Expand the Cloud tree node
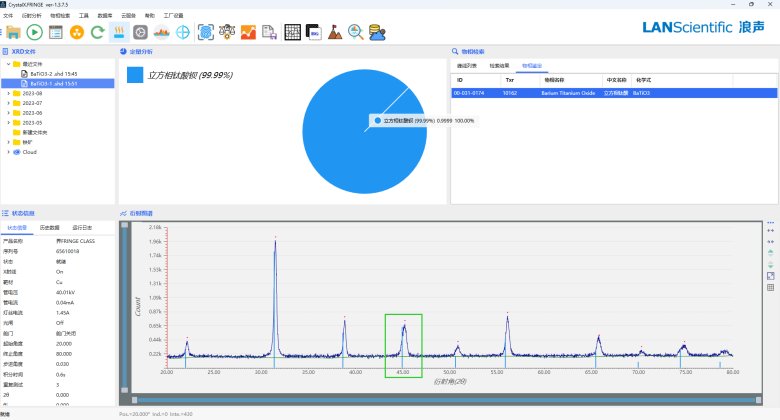780x420 pixels. [9, 152]
